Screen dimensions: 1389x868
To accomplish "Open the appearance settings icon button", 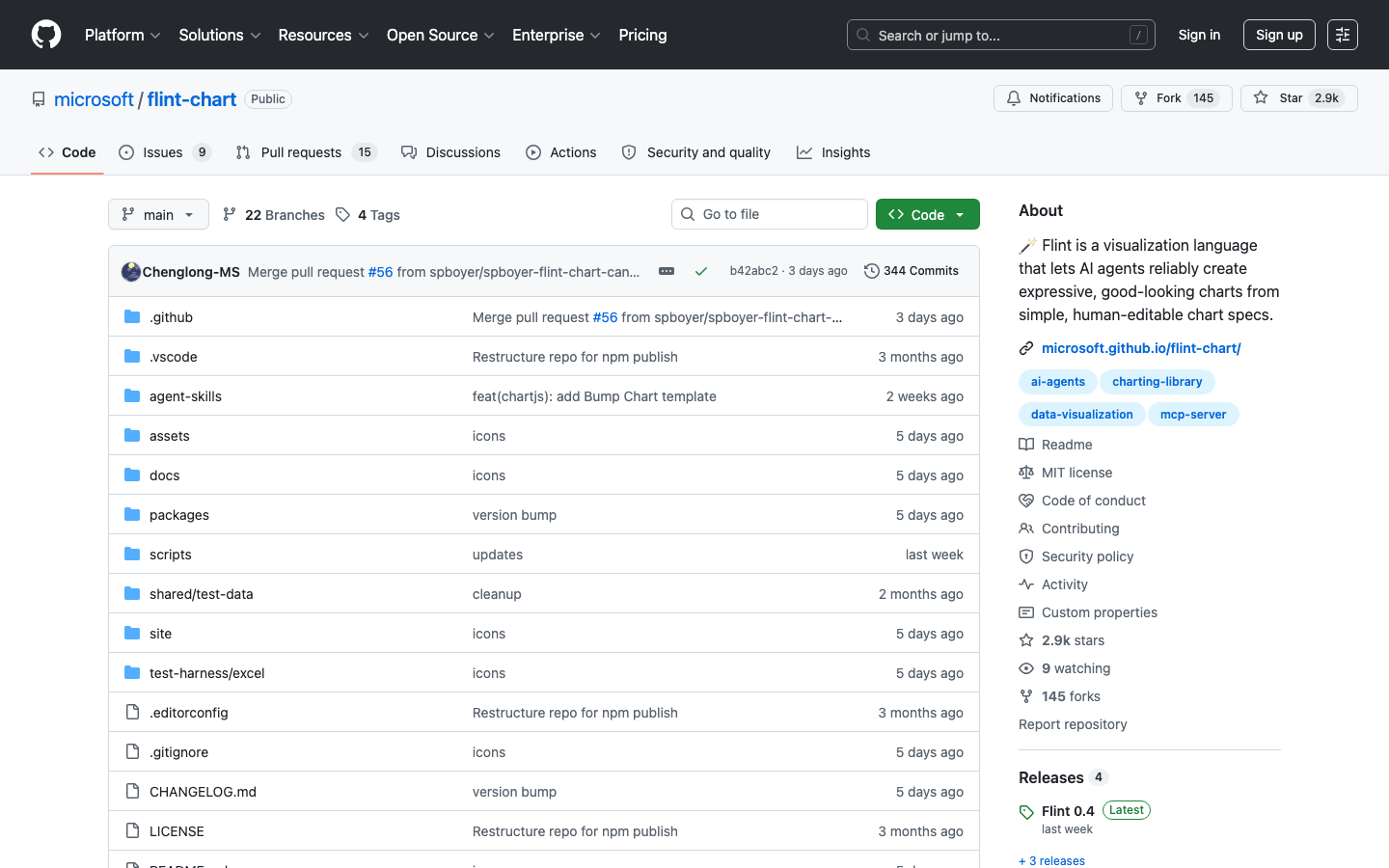I will [x=1343, y=35].
